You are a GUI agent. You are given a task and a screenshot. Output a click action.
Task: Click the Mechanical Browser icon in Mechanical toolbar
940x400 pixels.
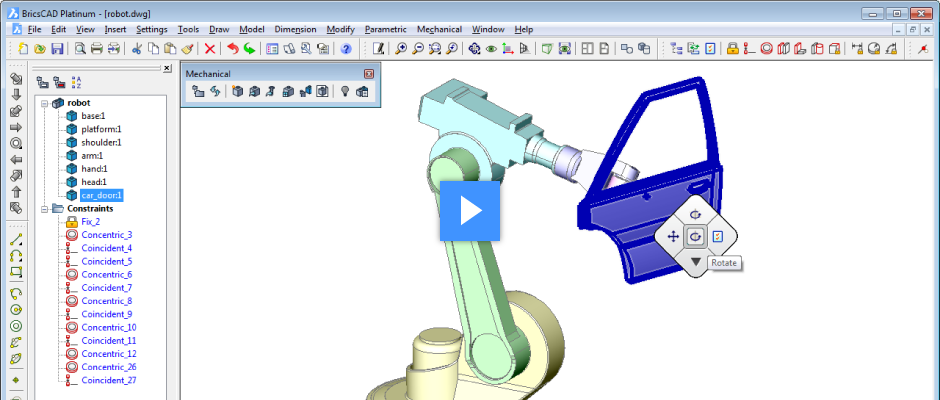198,92
